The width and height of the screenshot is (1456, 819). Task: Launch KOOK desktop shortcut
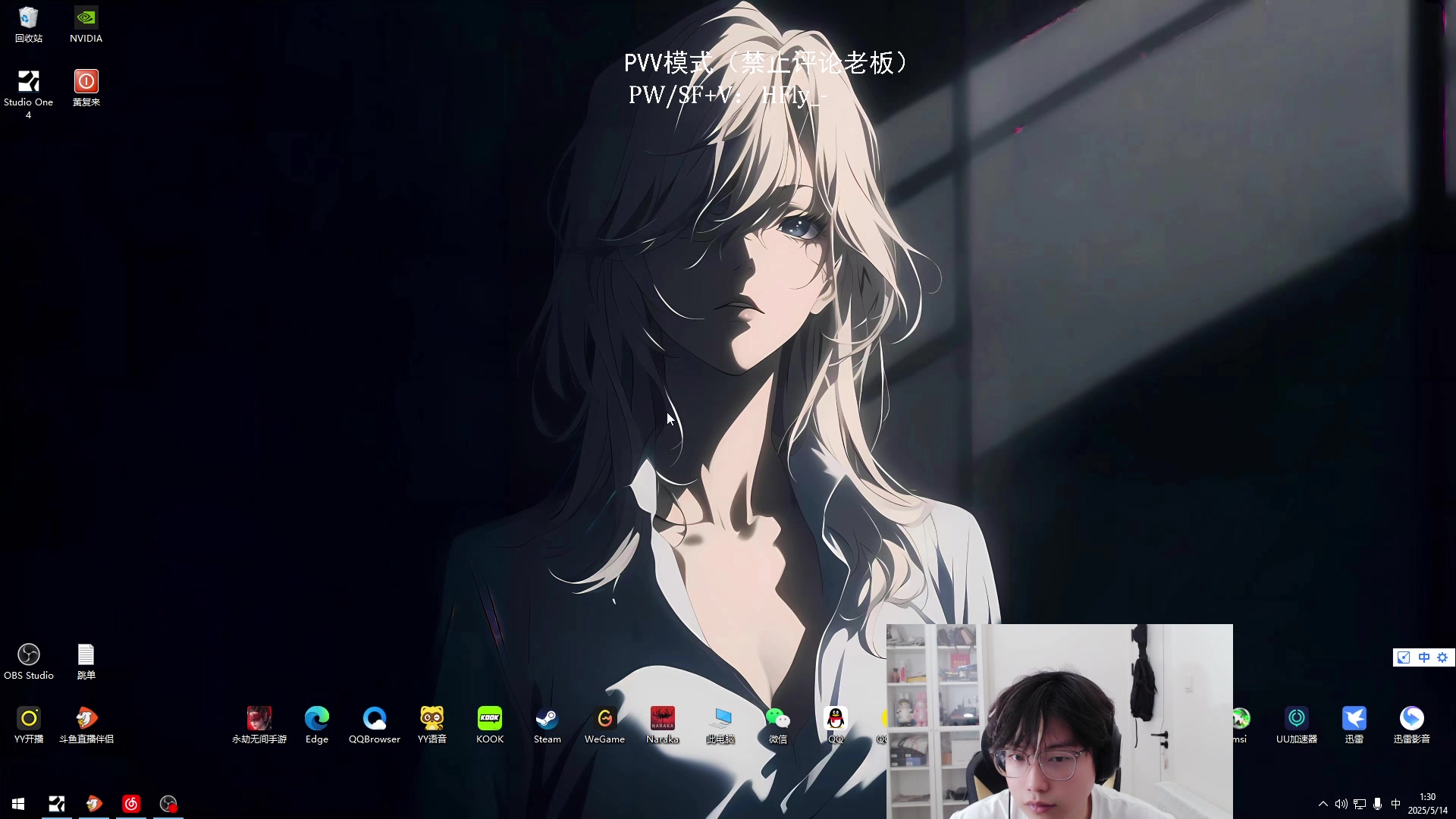(490, 725)
